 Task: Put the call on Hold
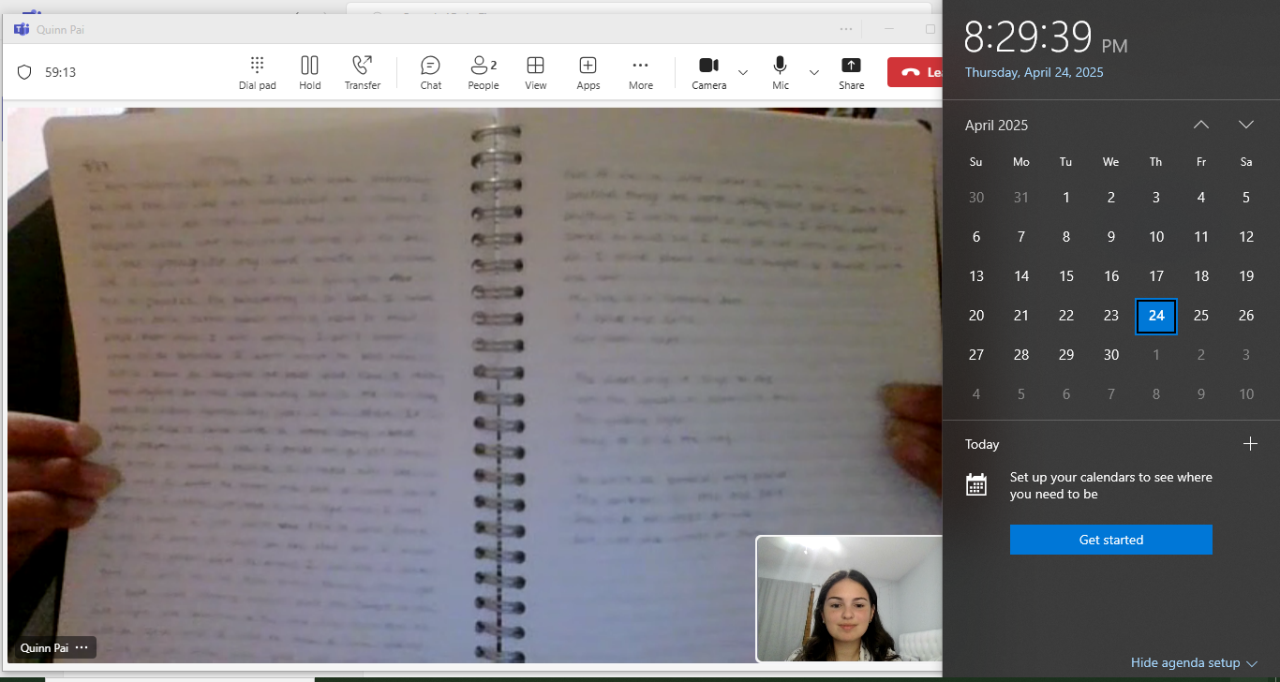310,72
